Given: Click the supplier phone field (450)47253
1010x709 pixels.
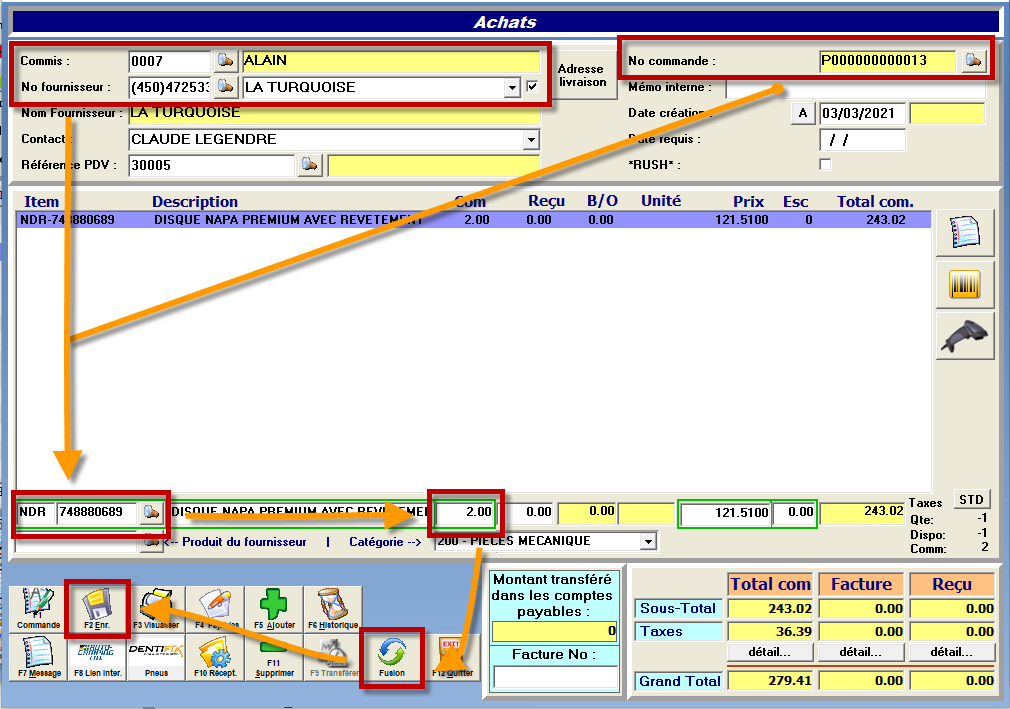Looking at the screenshot, I should [x=169, y=87].
